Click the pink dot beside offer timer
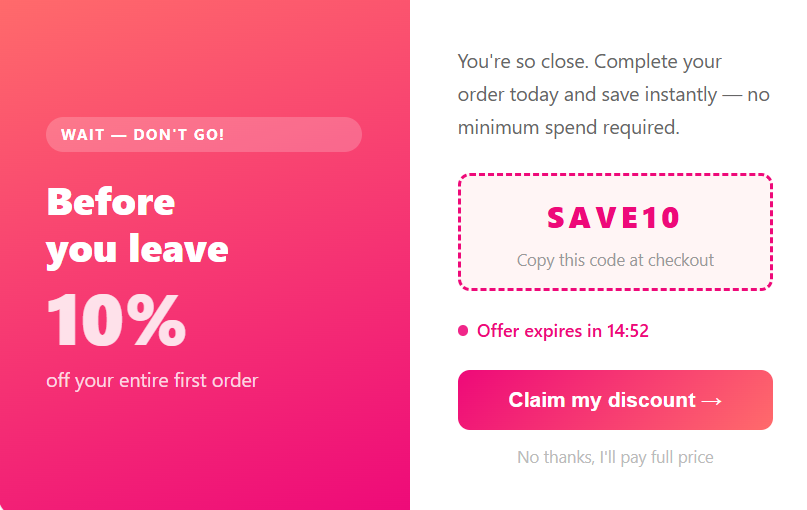Screen dimensions: 807x510 pyautogui.click(x=463, y=331)
